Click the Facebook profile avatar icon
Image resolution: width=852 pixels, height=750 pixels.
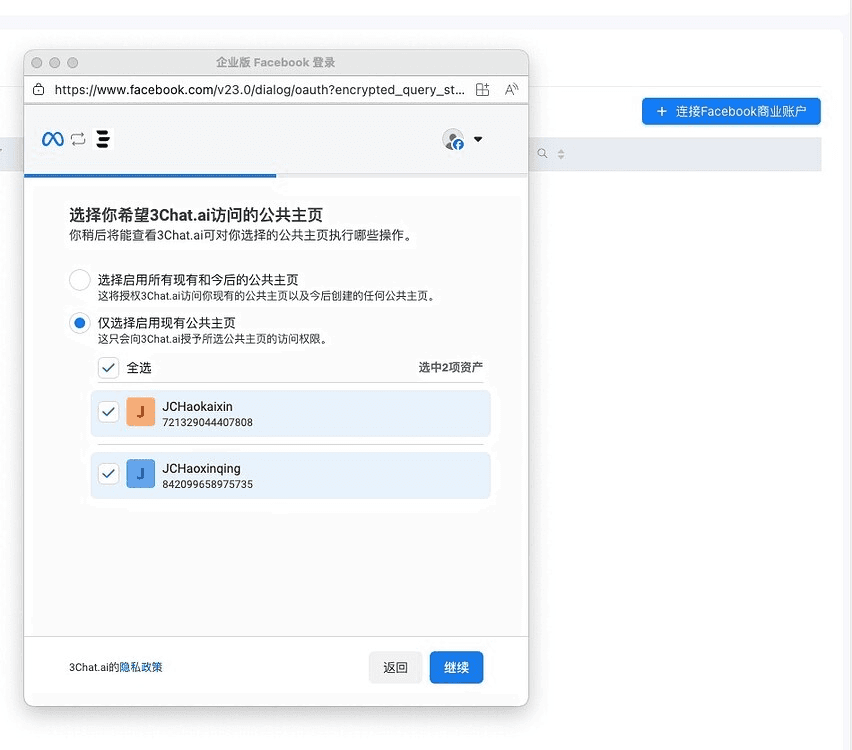coord(453,139)
